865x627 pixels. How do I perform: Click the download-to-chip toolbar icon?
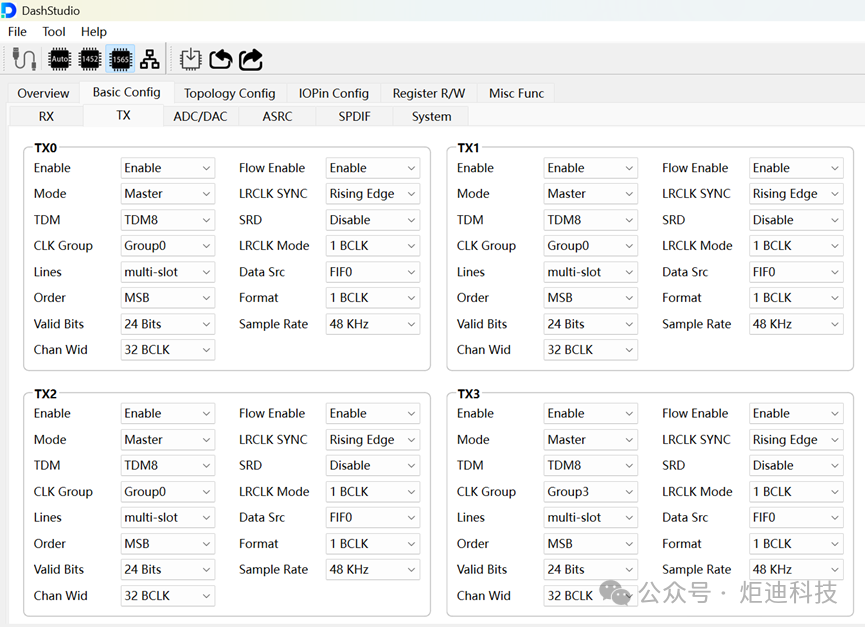(x=190, y=59)
